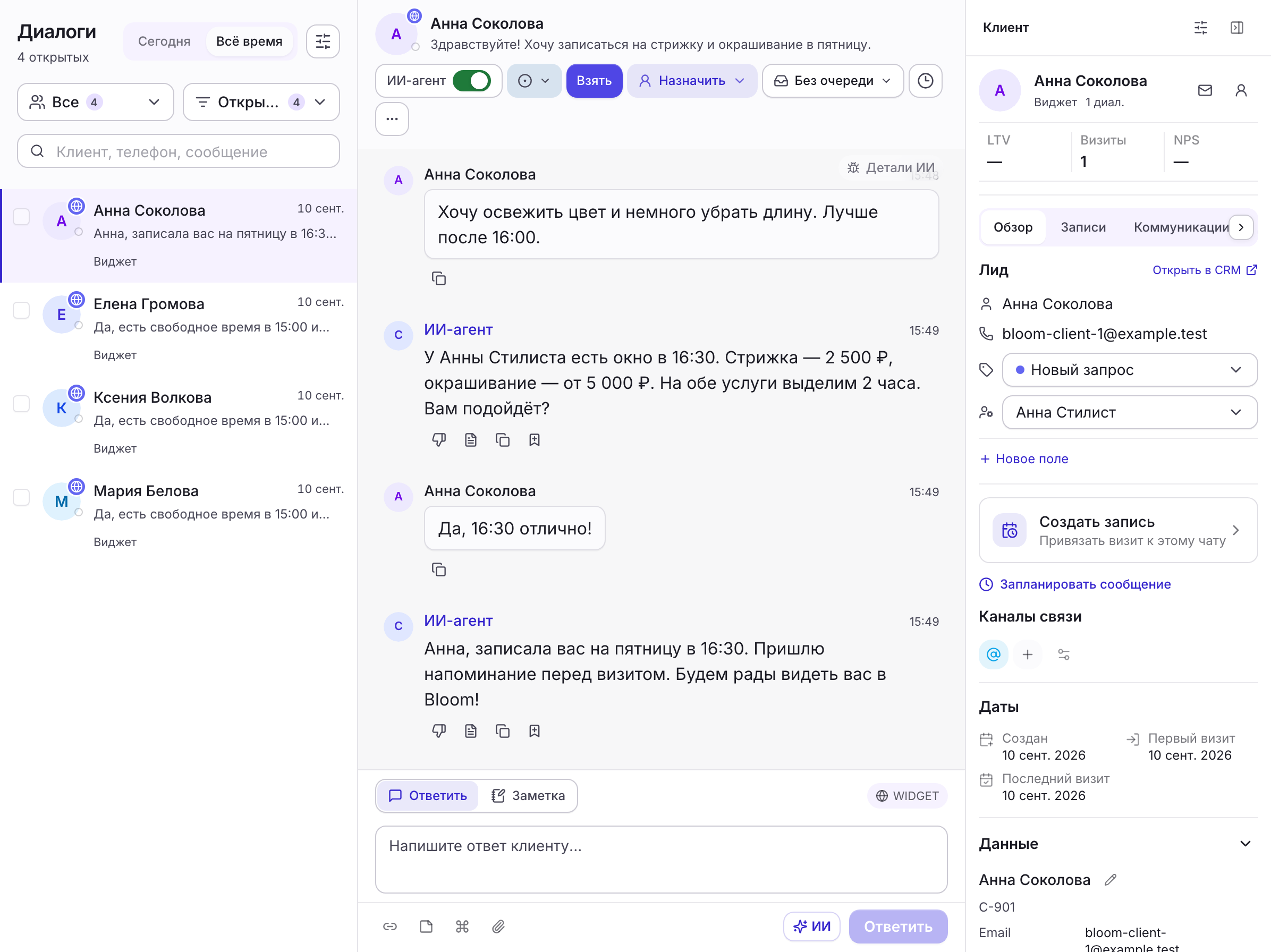Open the Откры... status filter dropdown
The height and width of the screenshot is (952, 1271).
click(261, 103)
